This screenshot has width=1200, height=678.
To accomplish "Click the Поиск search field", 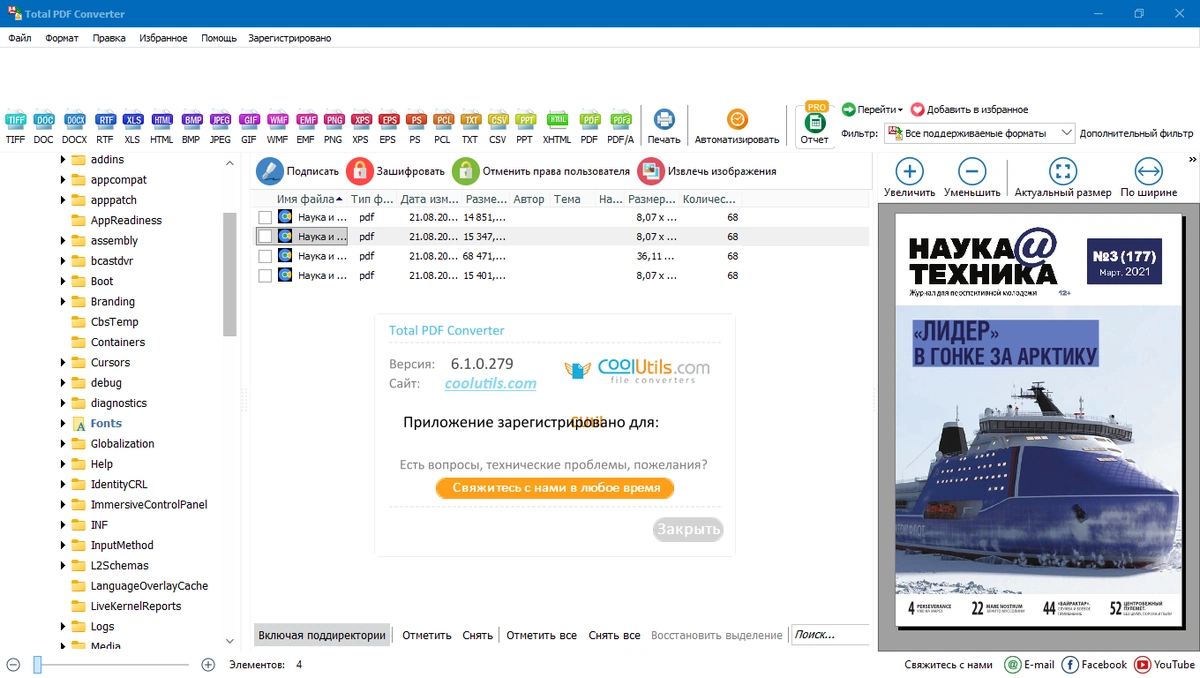I will click(830, 635).
